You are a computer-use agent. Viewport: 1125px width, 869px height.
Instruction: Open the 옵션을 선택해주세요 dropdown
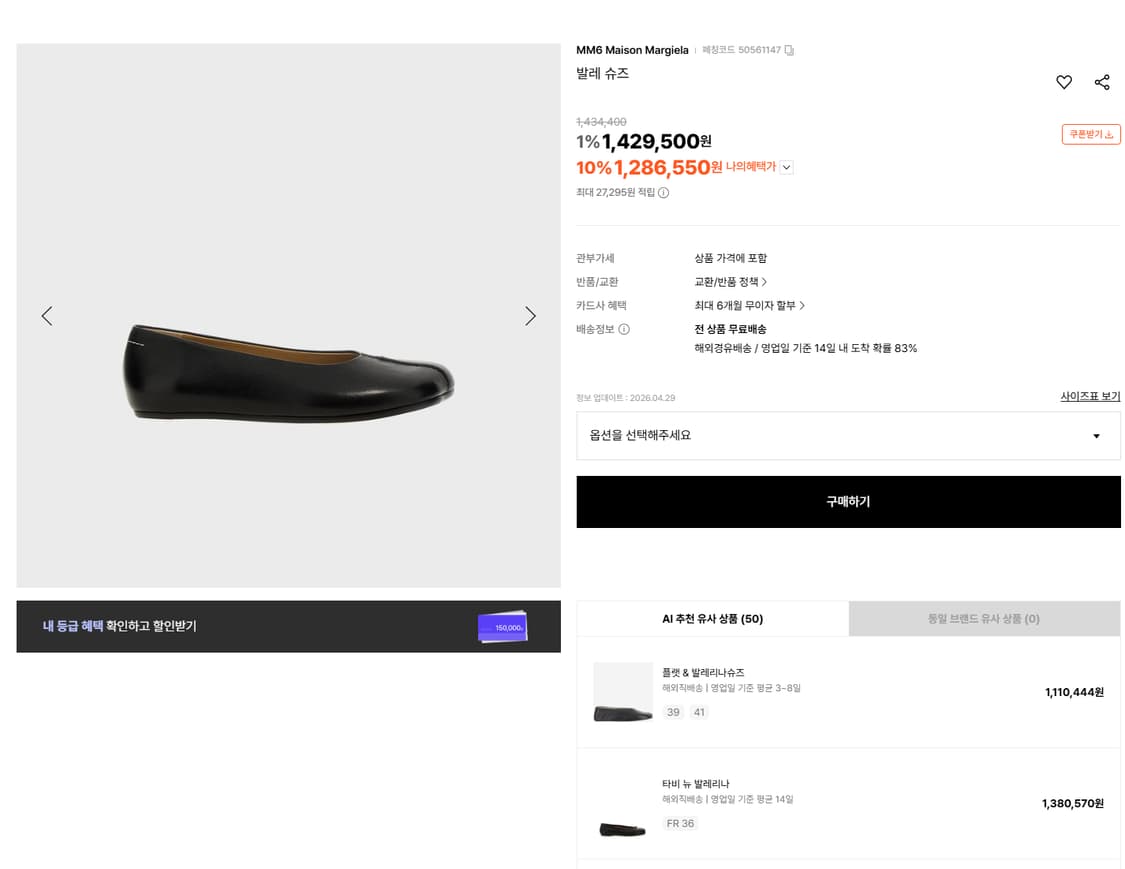point(848,436)
